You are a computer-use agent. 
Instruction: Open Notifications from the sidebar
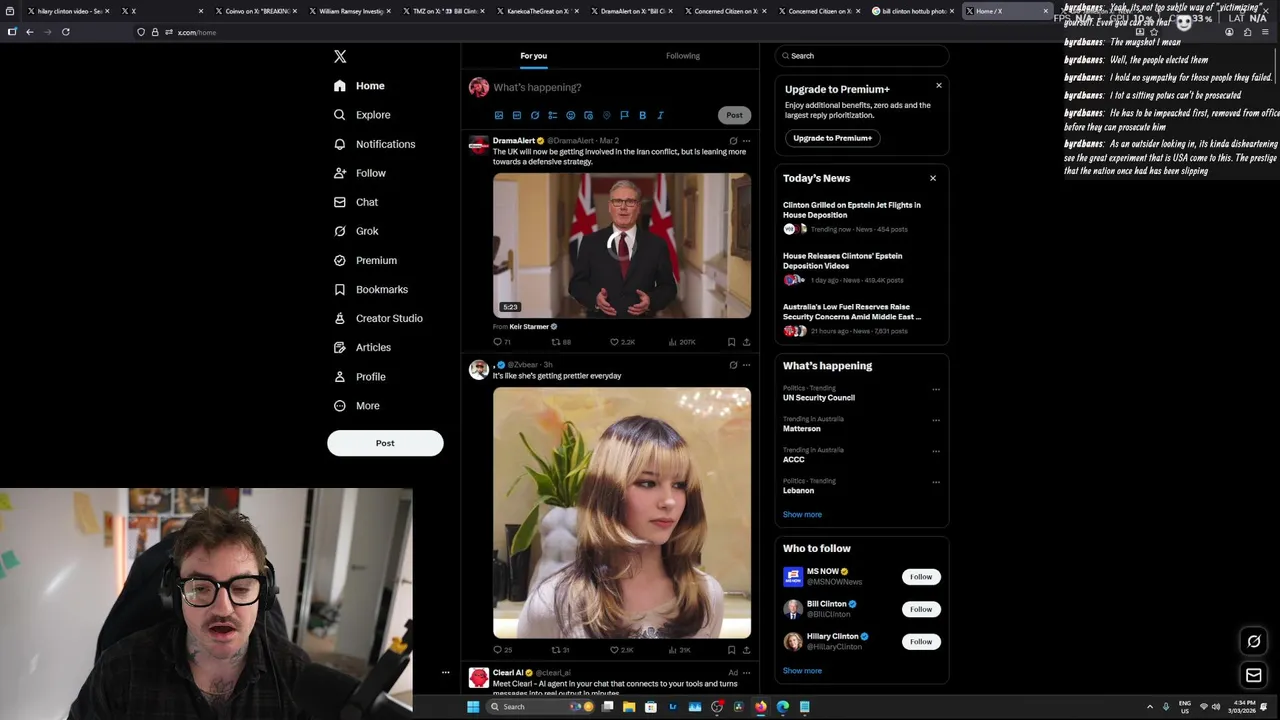coord(374,144)
